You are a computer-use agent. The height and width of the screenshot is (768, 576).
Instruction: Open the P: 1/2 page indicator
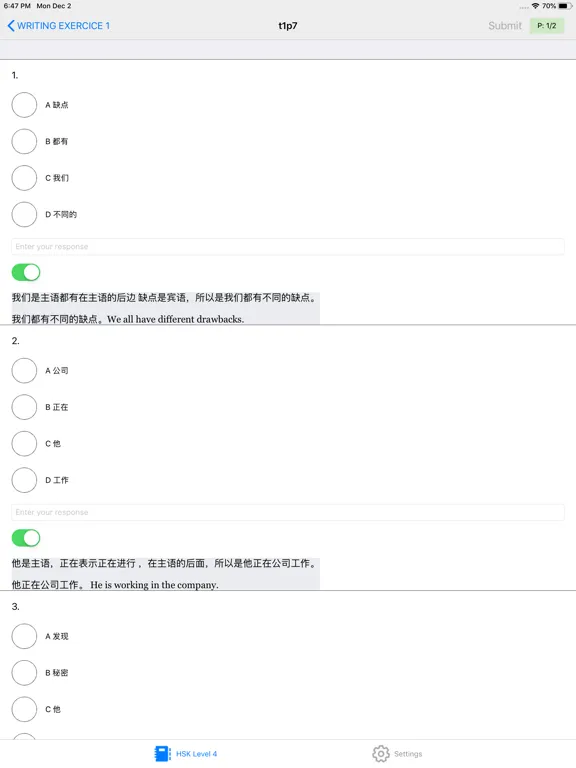[x=547, y=25]
